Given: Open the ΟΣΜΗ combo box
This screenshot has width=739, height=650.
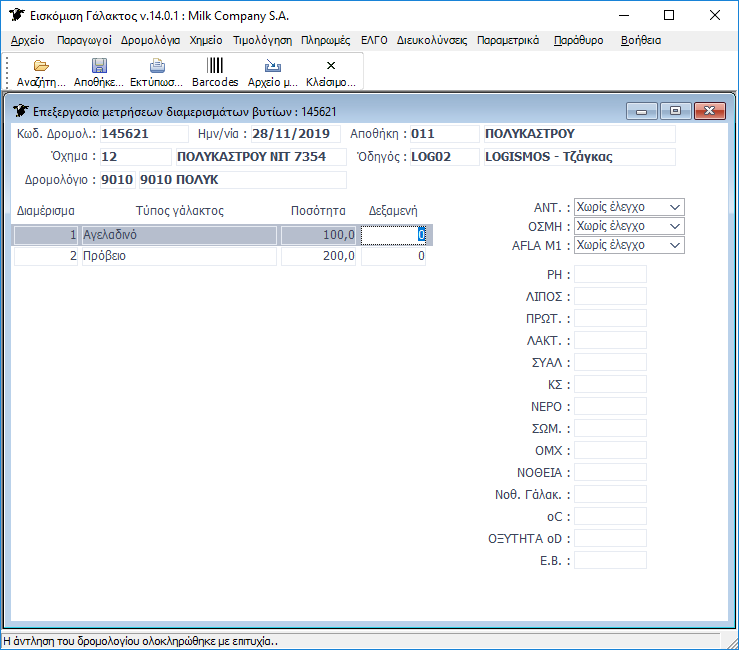Looking at the screenshot, I should point(675,226).
